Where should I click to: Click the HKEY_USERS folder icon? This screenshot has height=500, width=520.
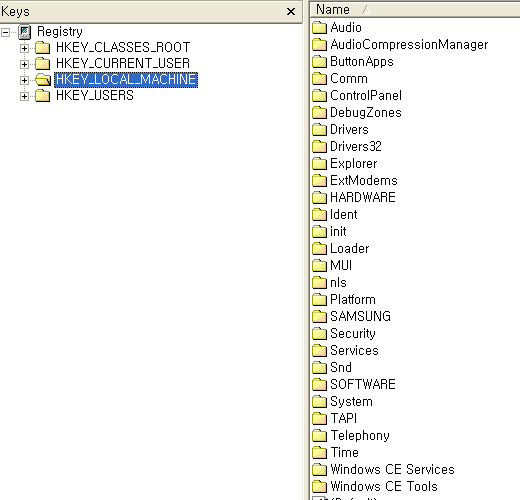43,96
